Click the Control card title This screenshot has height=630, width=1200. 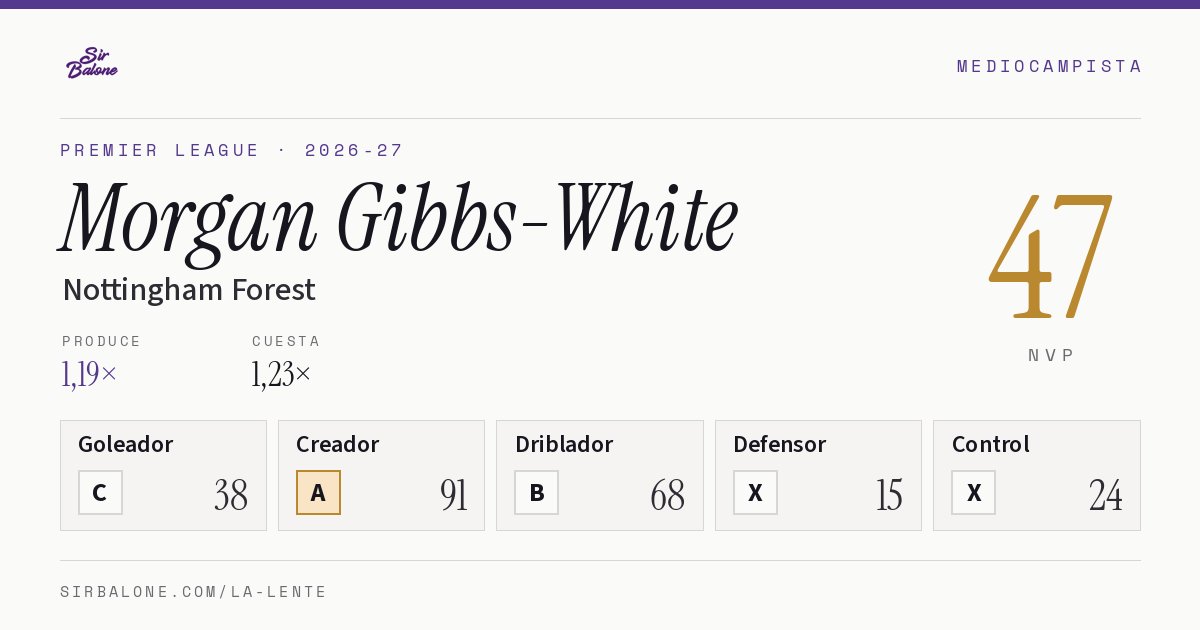tap(991, 444)
